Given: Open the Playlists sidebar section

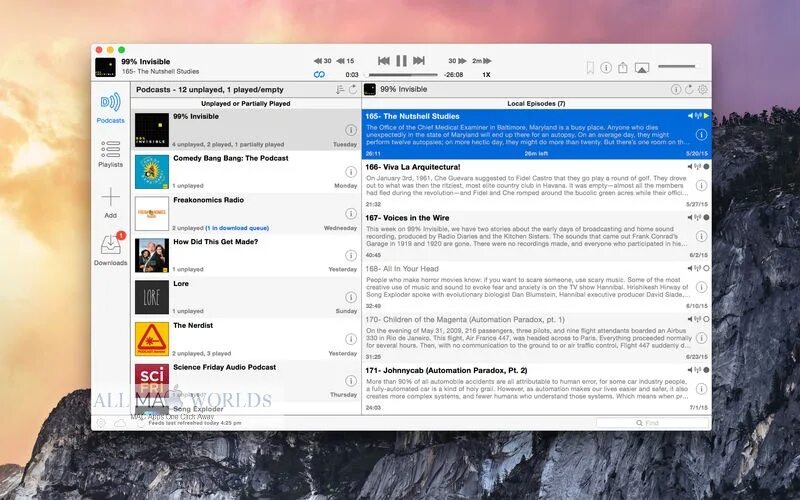Looking at the screenshot, I should point(110,154).
